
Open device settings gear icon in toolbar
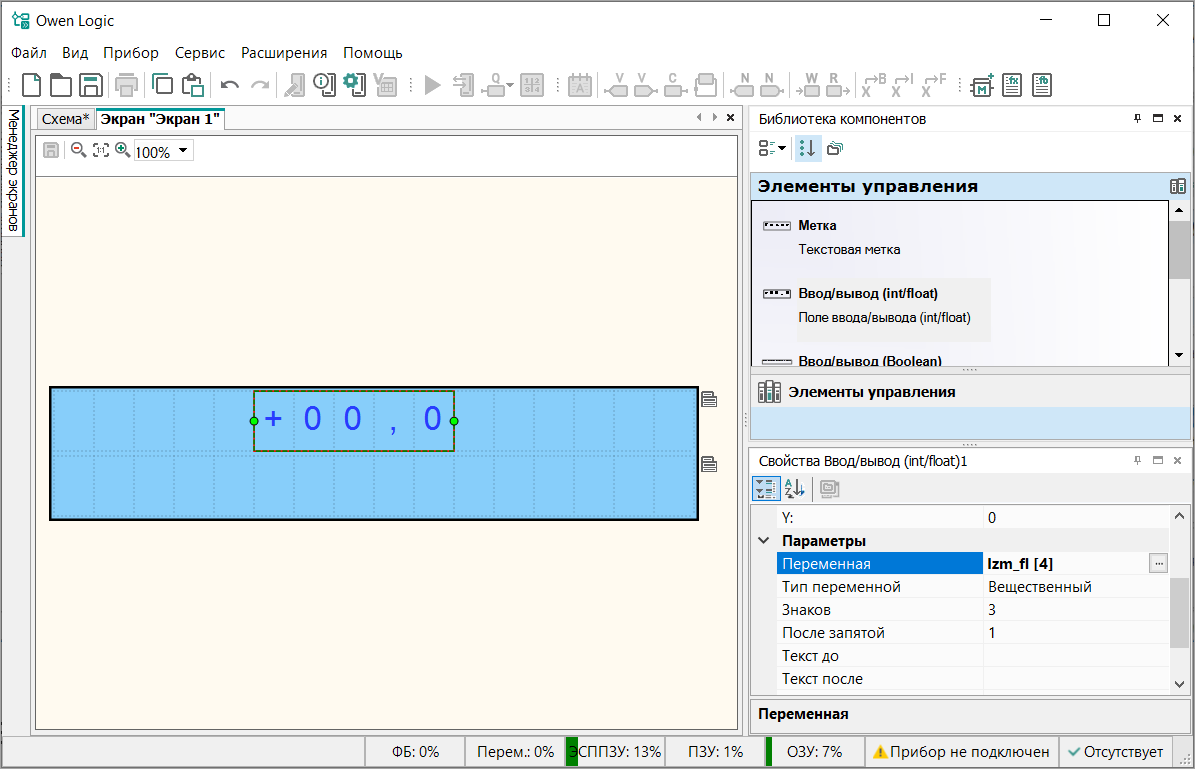coord(354,84)
